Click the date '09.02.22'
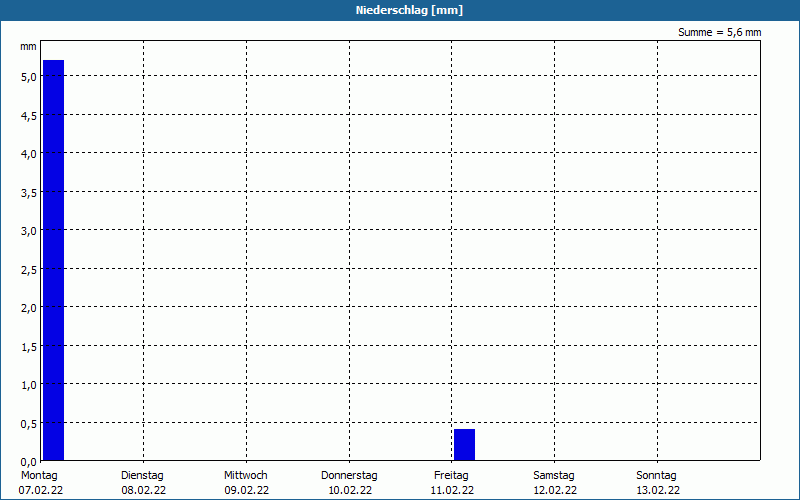The width and height of the screenshot is (800, 500). click(246, 490)
